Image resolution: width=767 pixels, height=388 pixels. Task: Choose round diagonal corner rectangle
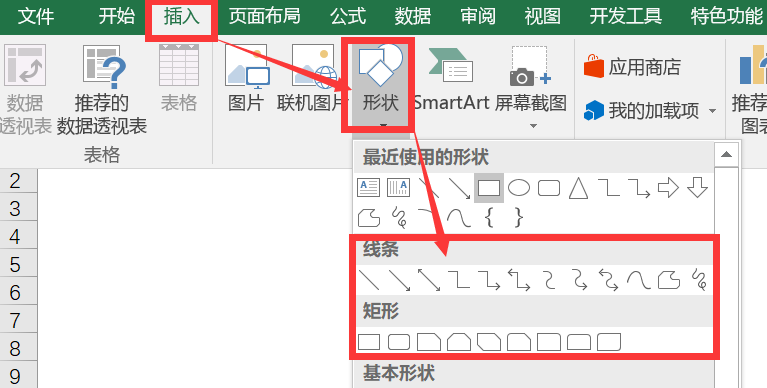(609, 342)
